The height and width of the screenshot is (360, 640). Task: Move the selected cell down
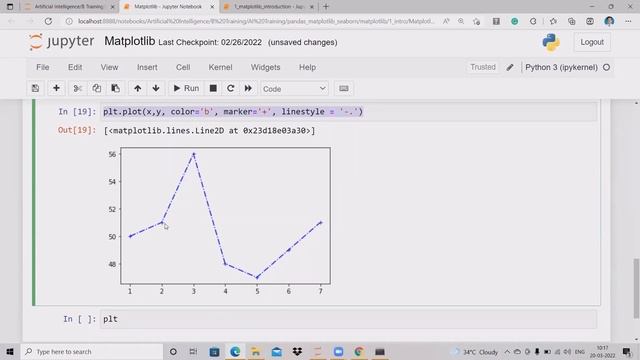click(x=156, y=89)
